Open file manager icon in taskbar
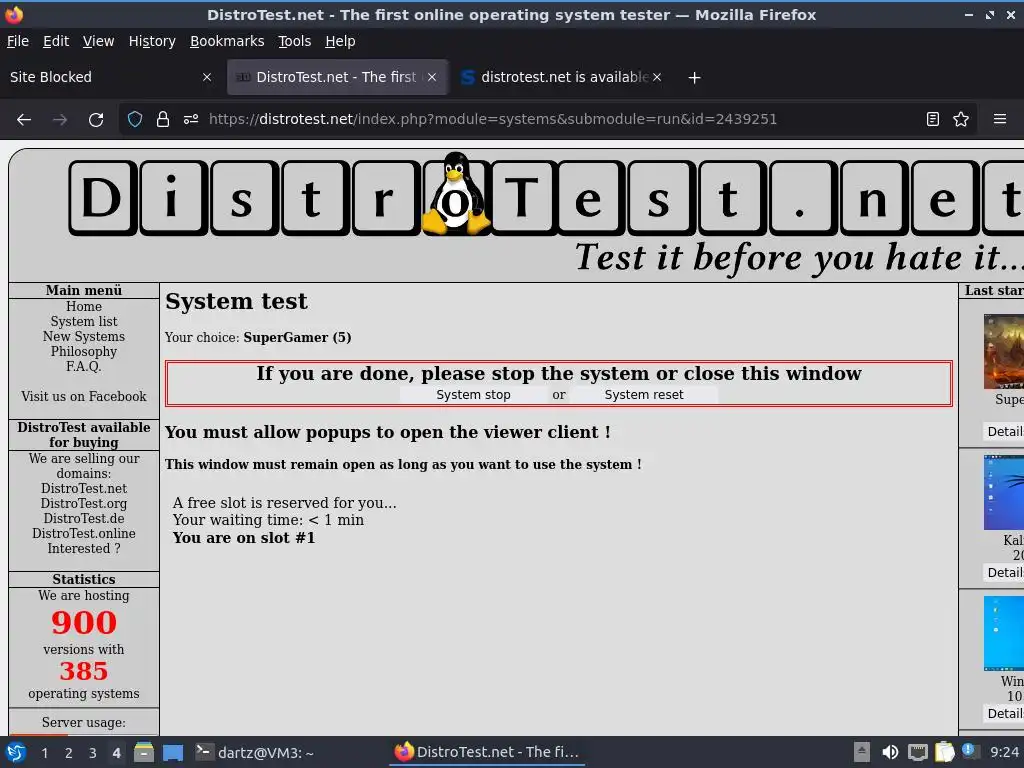 pyautogui.click(x=144, y=752)
